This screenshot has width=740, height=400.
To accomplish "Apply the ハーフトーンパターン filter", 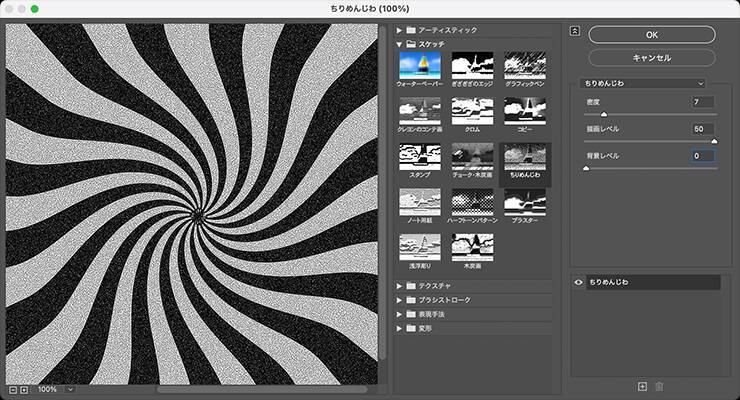I will (471, 205).
